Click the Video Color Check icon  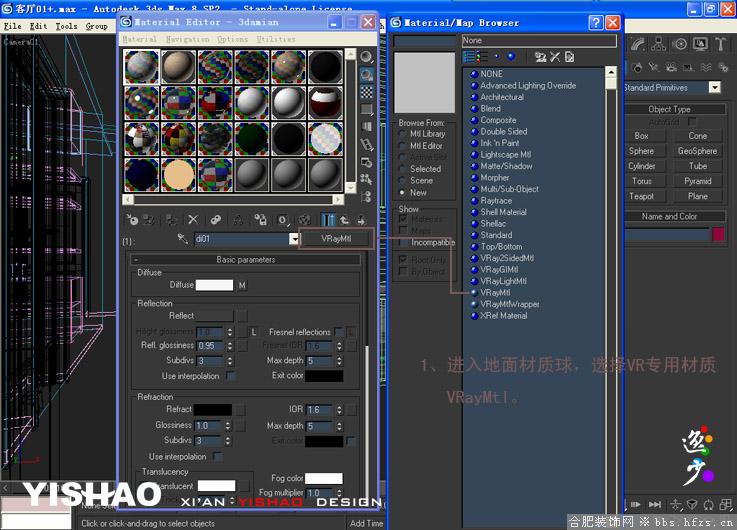(x=366, y=127)
